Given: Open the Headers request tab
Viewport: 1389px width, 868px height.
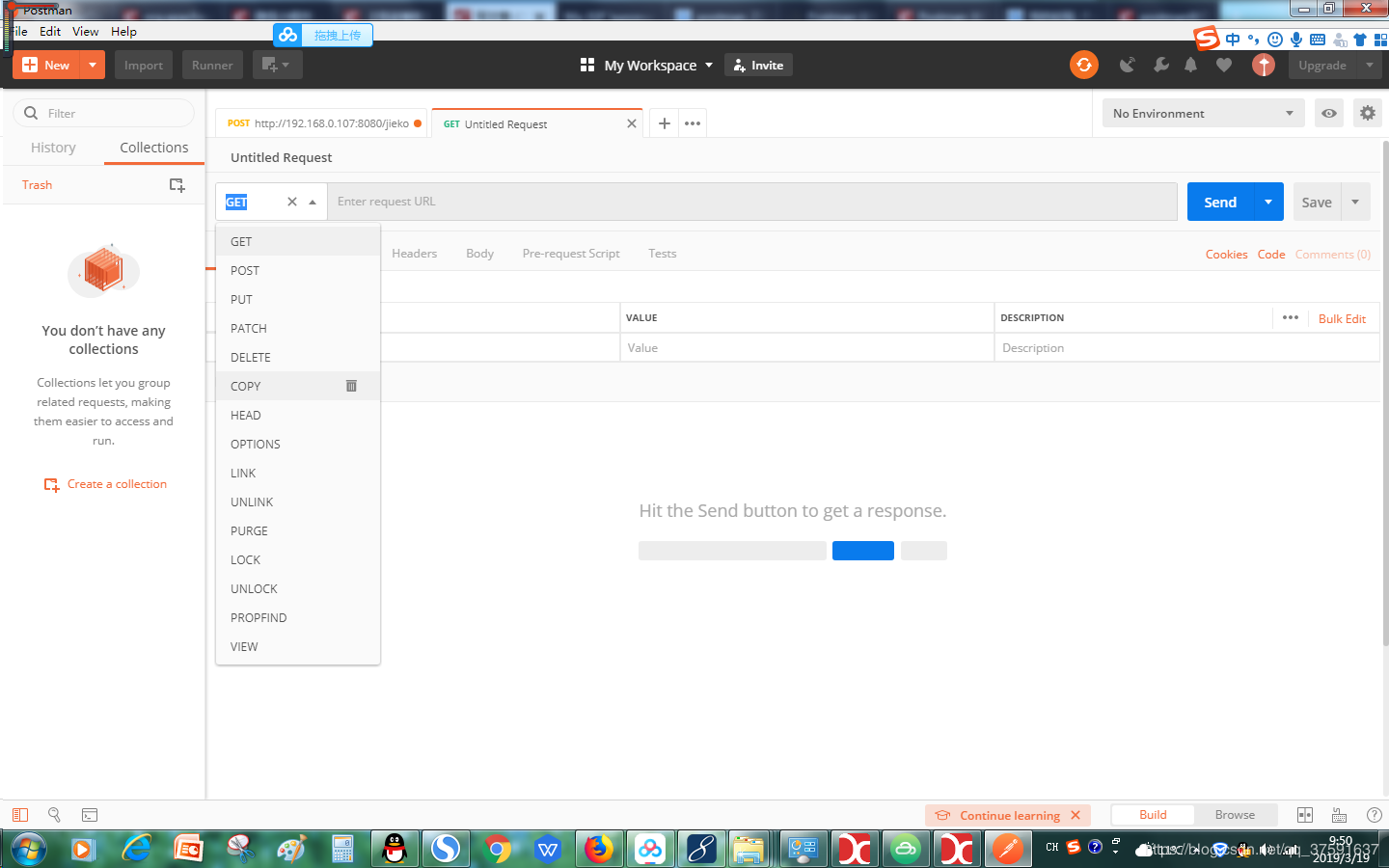Looking at the screenshot, I should 414,254.
